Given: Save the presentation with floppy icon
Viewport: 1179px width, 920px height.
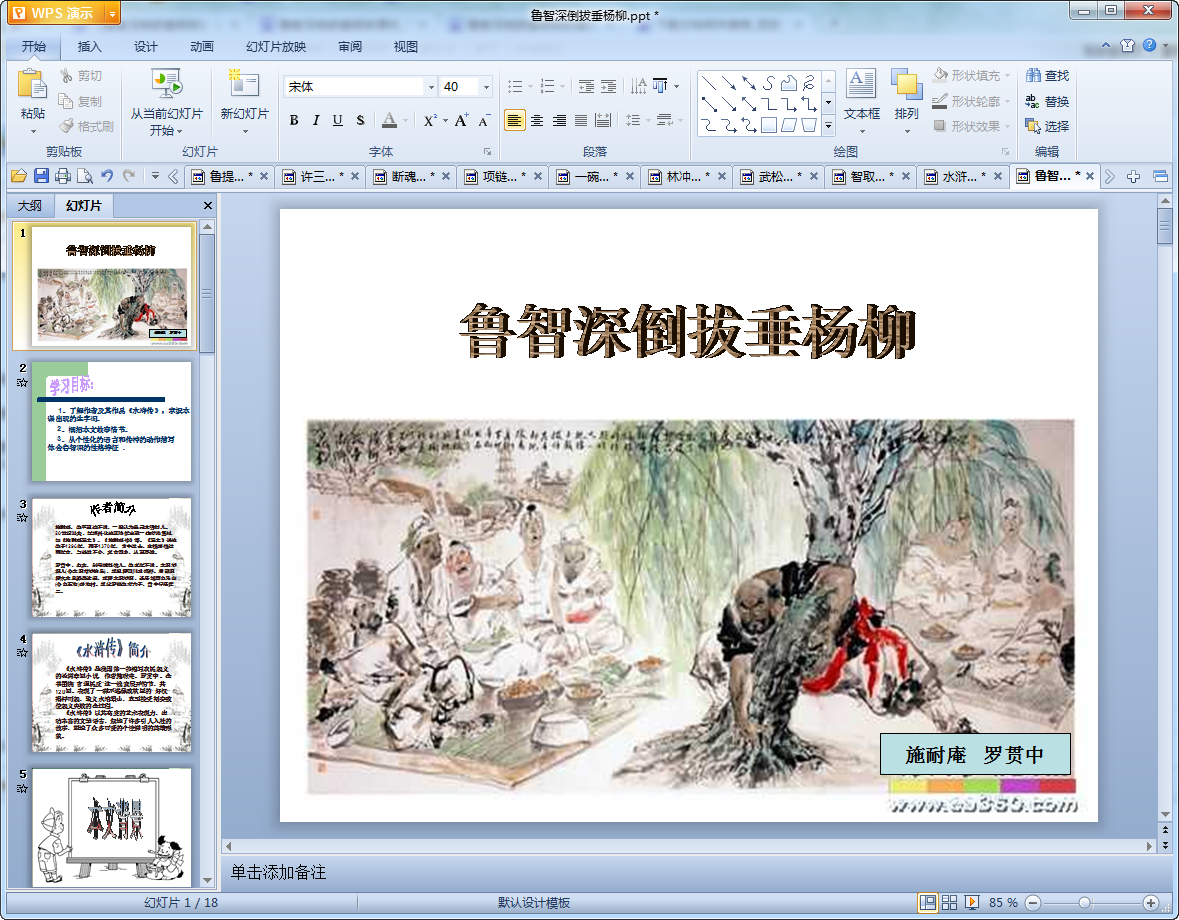Looking at the screenshot, I should (41, 176).
